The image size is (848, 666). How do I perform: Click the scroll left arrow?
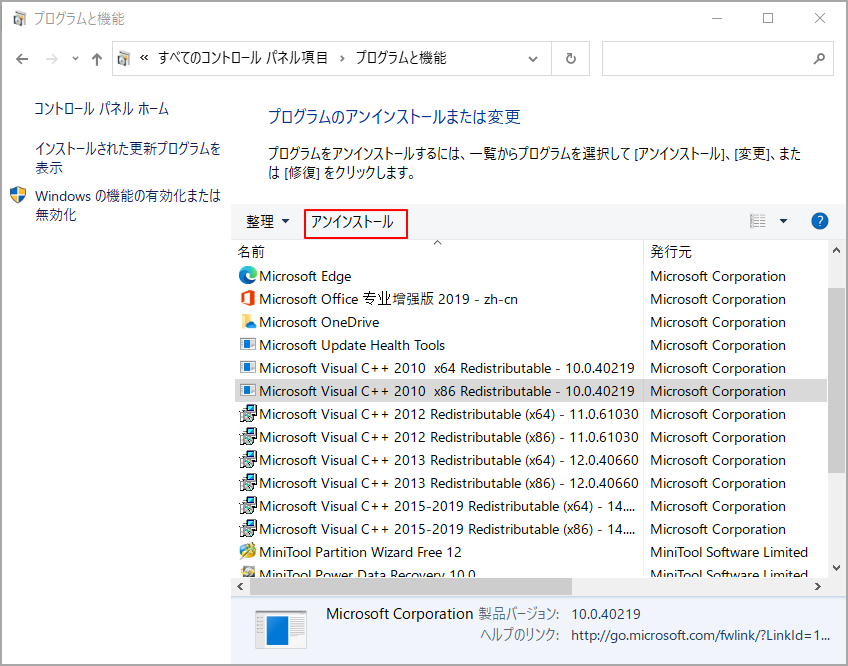(240, 586)
